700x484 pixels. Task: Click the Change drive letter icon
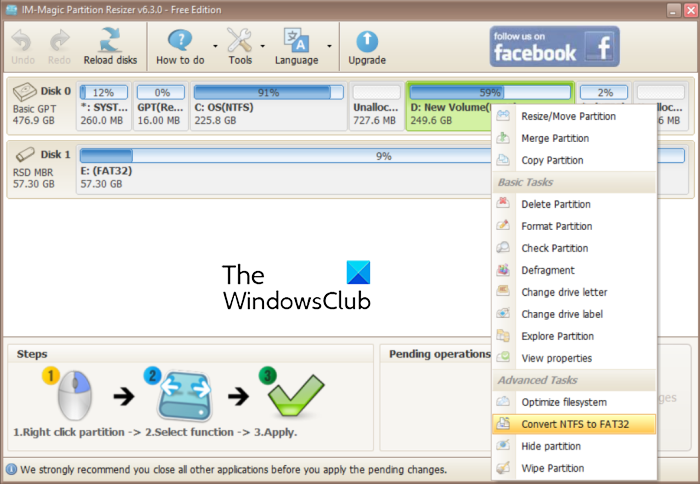pyautogui.click(x=503, y=291)
